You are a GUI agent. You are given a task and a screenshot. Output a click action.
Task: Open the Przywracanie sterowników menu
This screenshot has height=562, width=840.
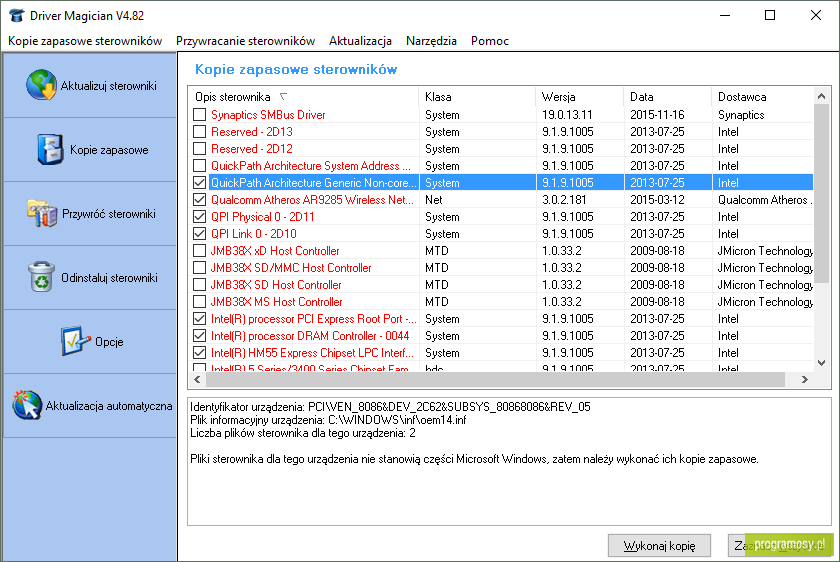(245, 41)
